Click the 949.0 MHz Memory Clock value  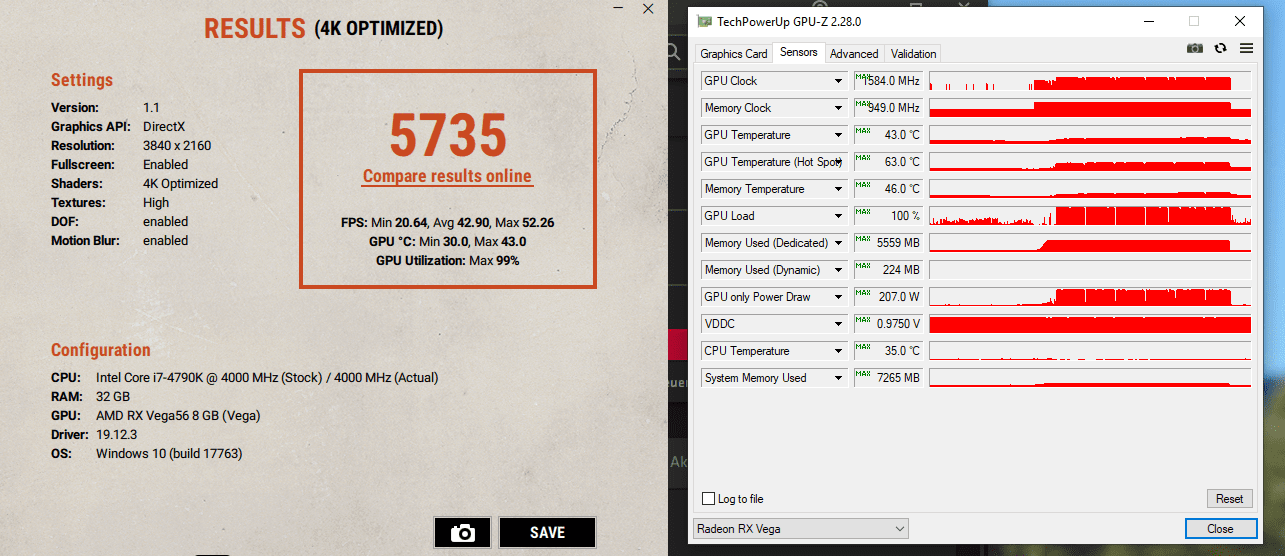888,108
